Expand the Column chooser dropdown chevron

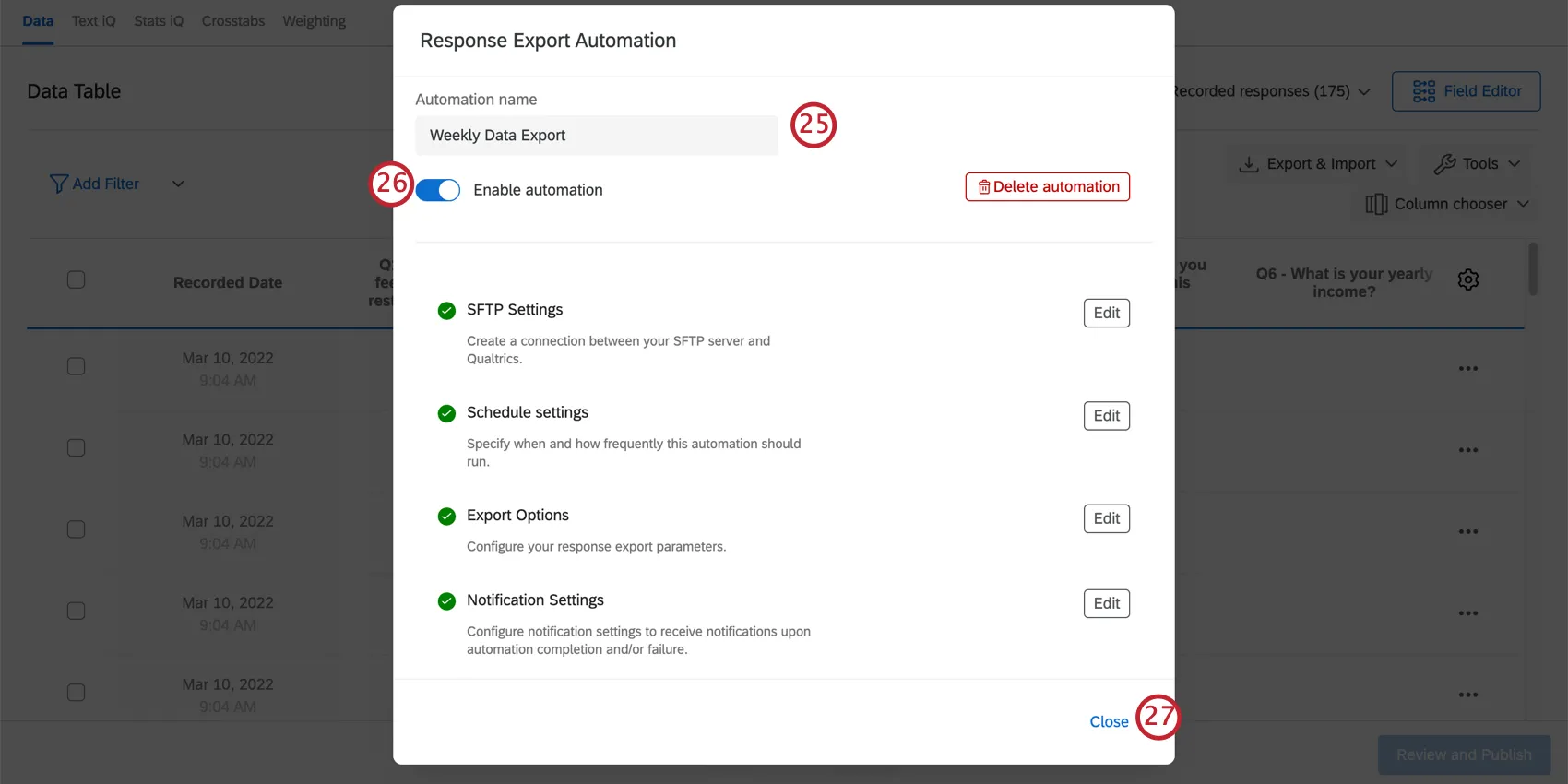[x=1523, y=204]
